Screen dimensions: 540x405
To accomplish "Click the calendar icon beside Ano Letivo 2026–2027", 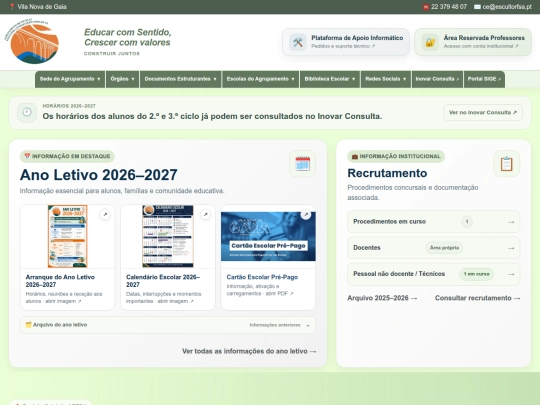I will (302, 164).
